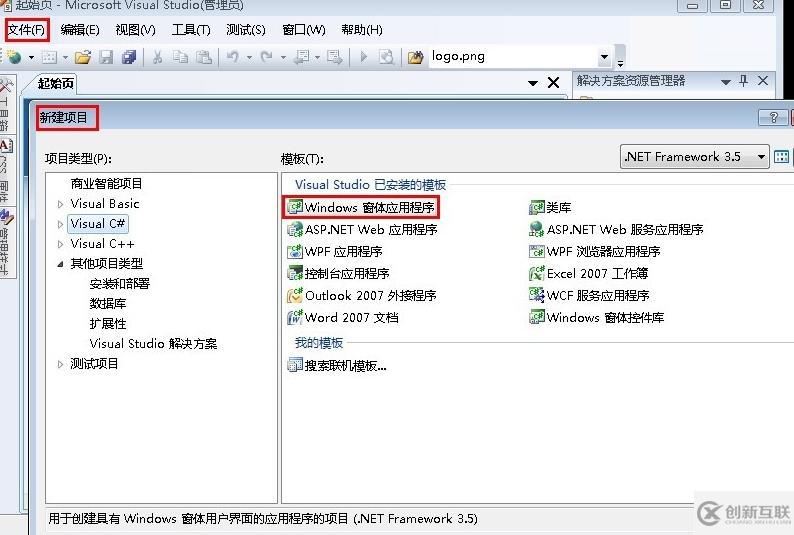Select the 类库 template icon
The height and width of the screenshot is (535, 794).
(x=537, y=208)
